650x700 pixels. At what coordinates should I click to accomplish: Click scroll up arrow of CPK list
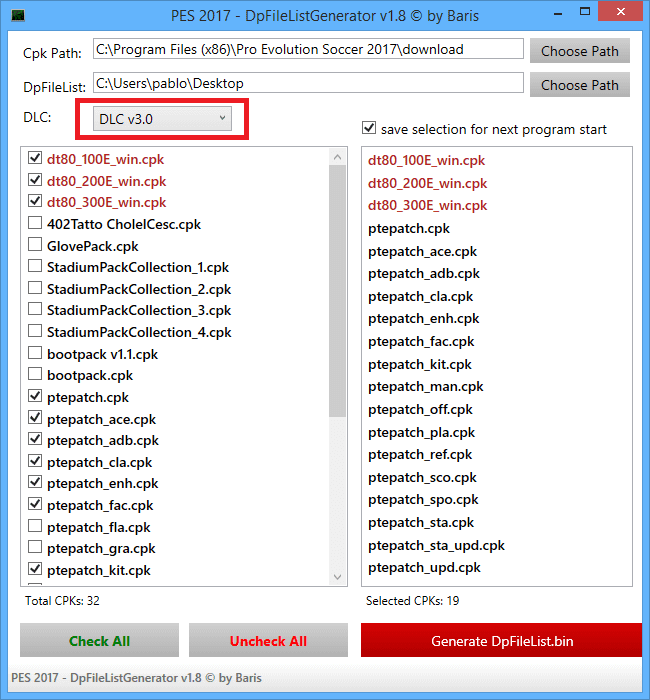338,157
